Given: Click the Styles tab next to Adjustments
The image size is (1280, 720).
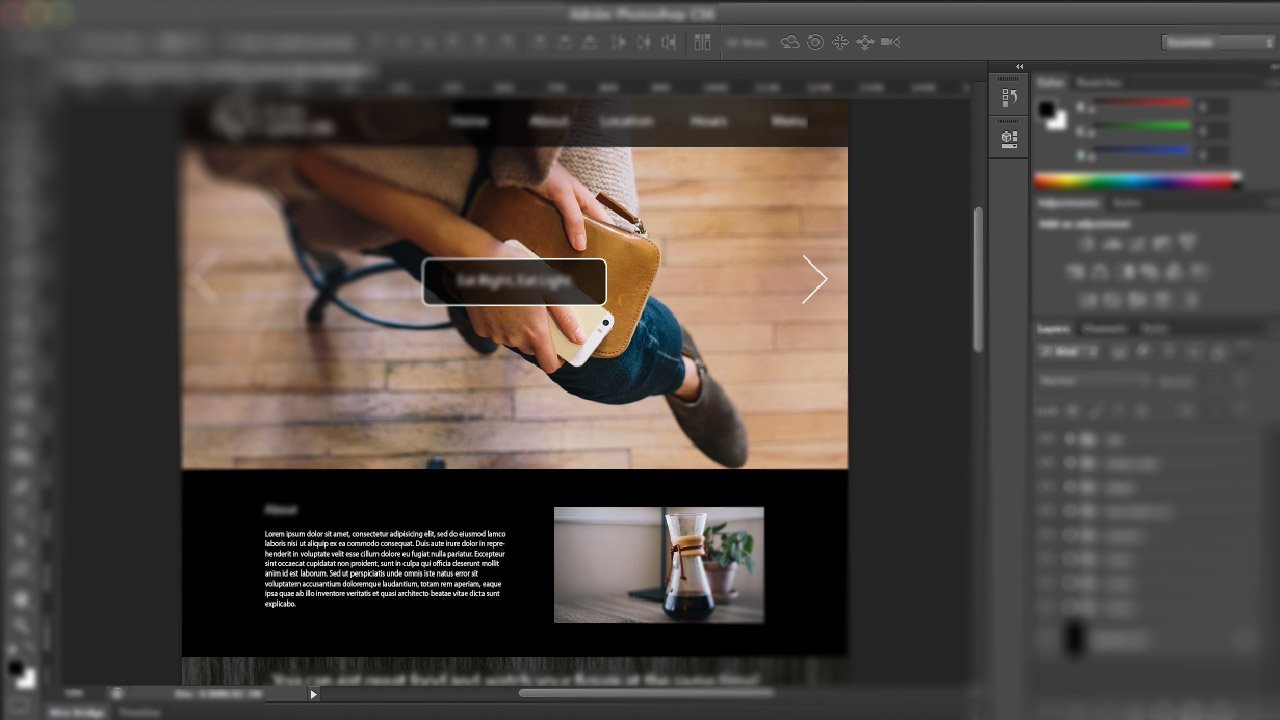Looking at the screenshot, I should 1125,203.
